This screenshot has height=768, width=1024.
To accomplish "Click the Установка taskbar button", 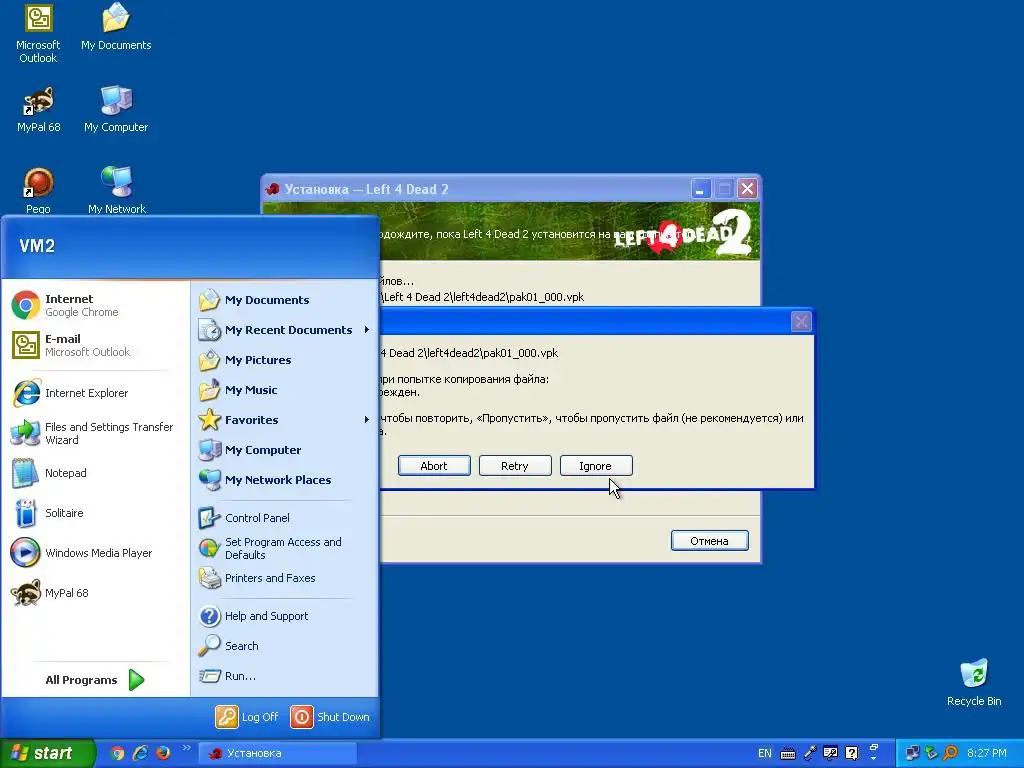I will pos(278,753).
